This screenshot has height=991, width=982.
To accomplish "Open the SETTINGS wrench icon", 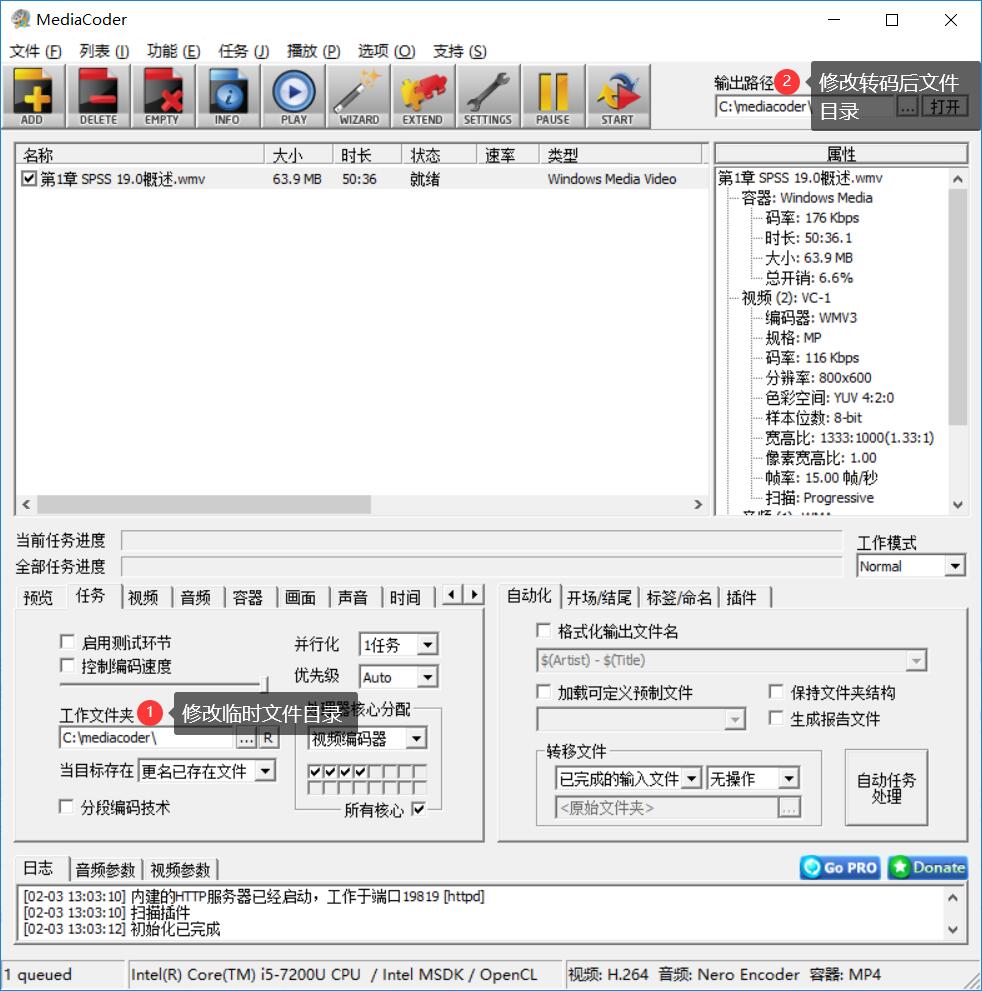I will pos(487,96).
